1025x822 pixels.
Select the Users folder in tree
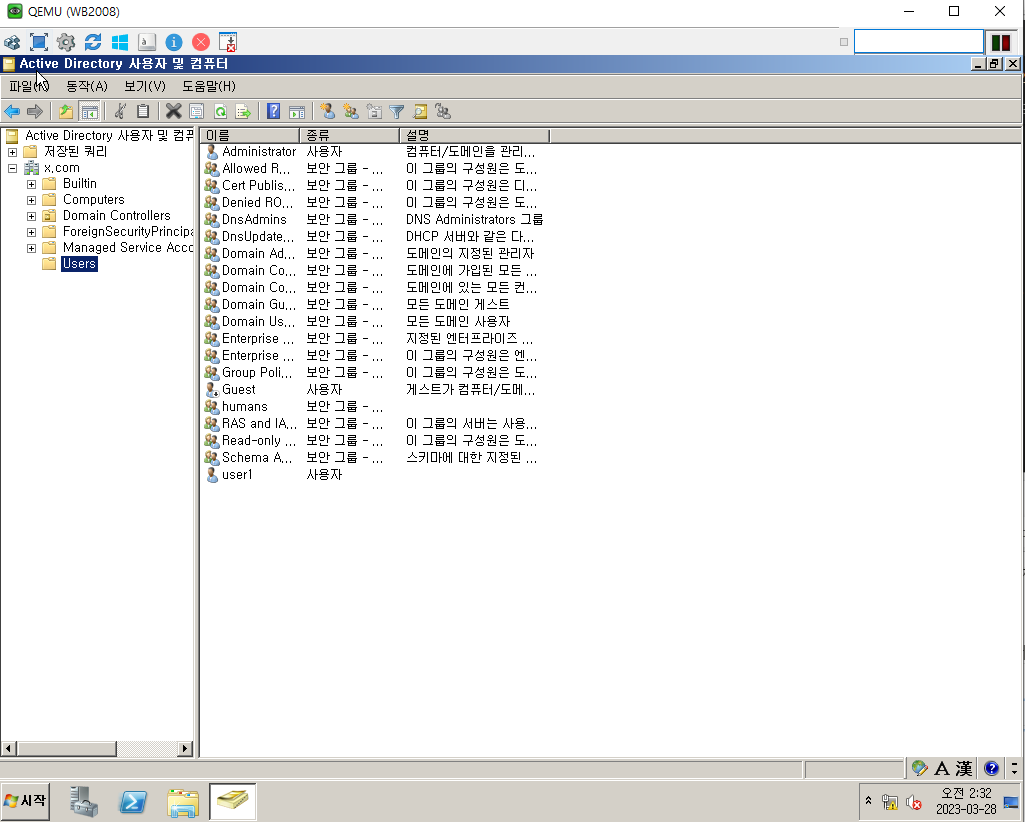79,264
